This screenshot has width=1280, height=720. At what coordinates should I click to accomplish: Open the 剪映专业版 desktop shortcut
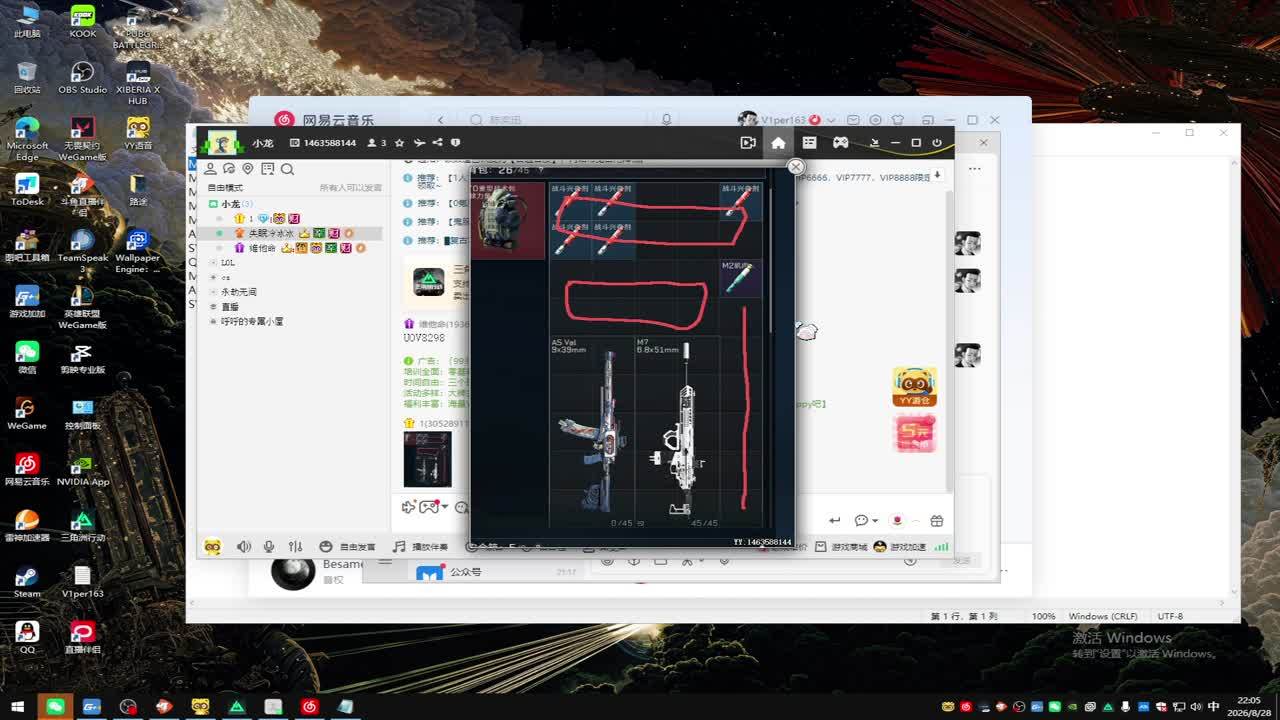82,358
